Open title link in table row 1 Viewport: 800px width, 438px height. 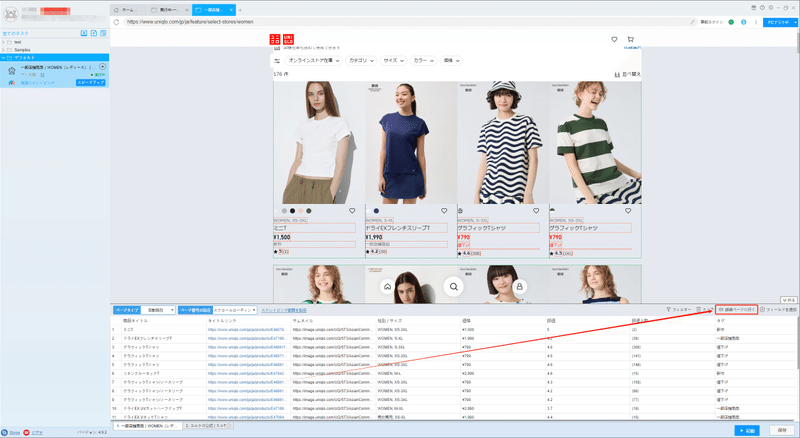click(x=246, y=330)
